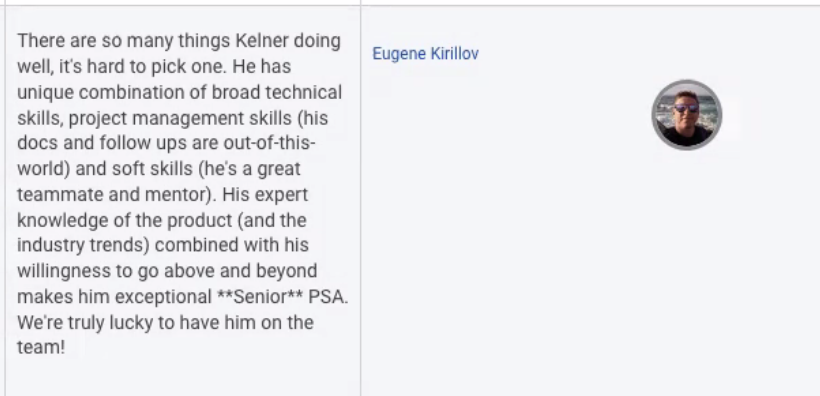Screen dimensions: 820x396
Task: Open Eugene Kirillov's profile link
Action: pos(425,54)
